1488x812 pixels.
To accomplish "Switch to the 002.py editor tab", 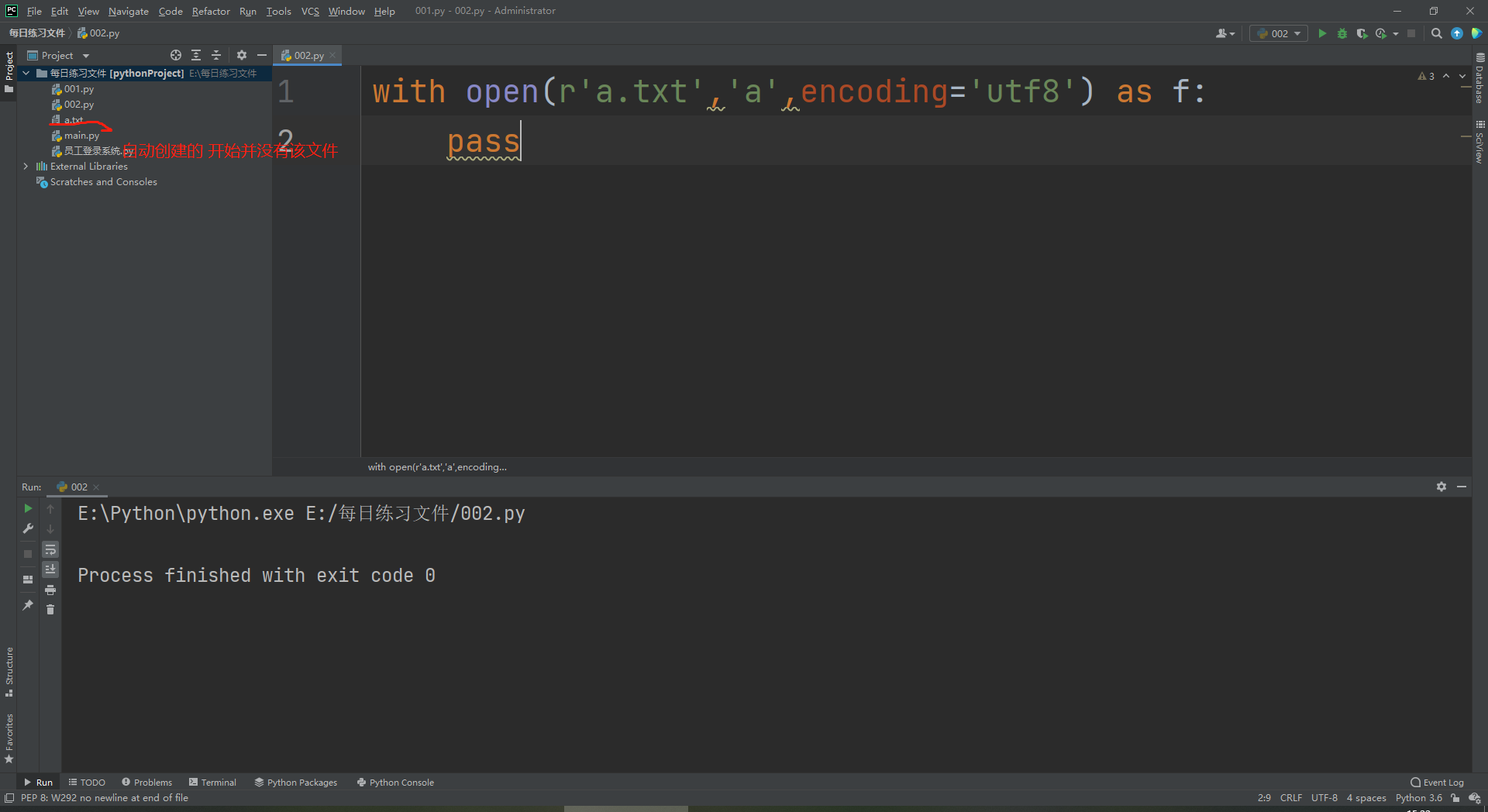I will [x=308, y=56].
